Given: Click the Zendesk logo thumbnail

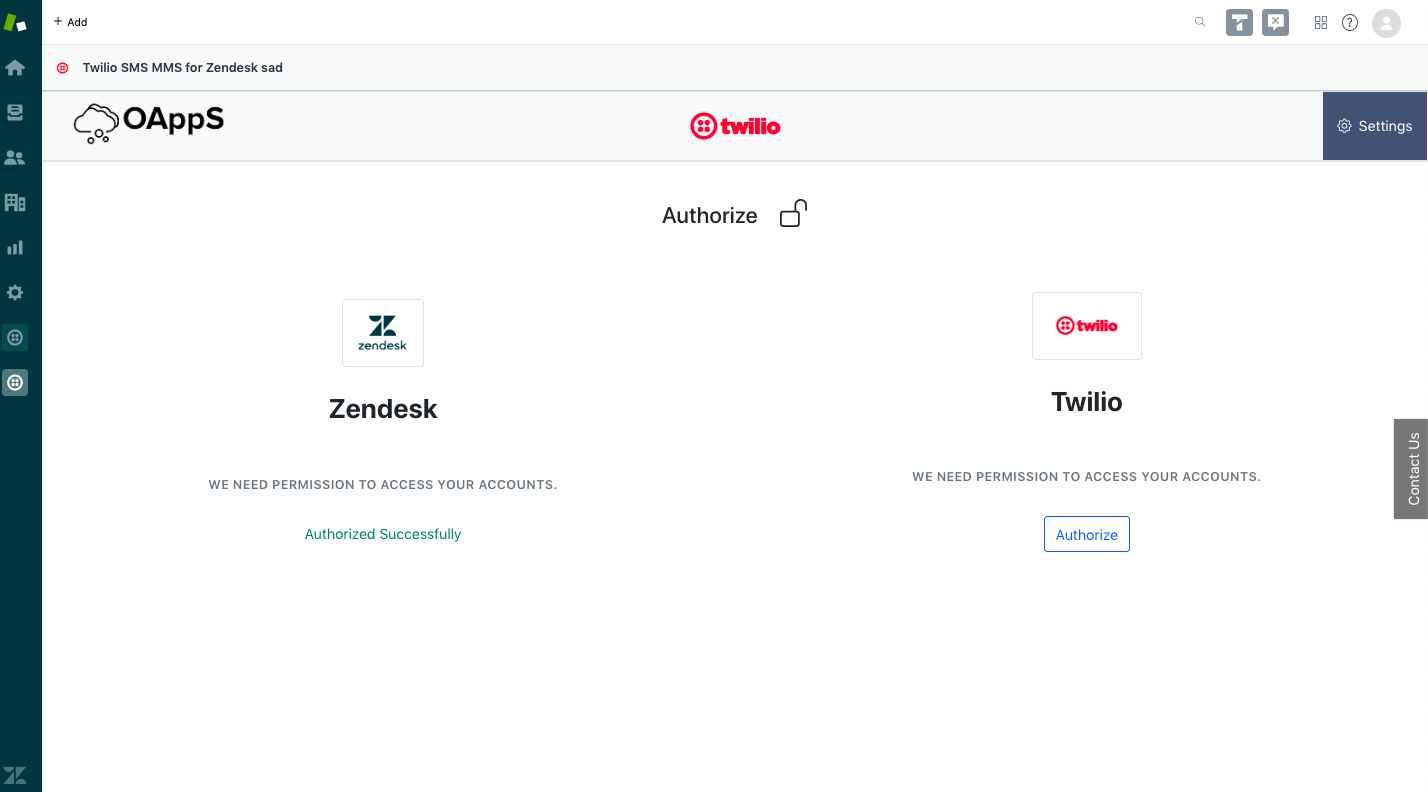Looking at the screenshot, I should [383, 333].
